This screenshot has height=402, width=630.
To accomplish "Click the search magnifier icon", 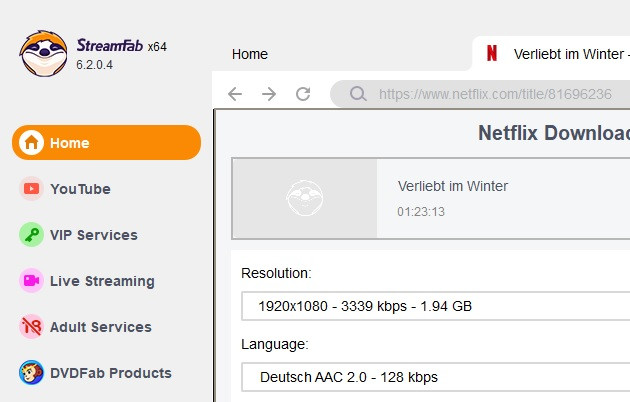I will tap(357, 95).
